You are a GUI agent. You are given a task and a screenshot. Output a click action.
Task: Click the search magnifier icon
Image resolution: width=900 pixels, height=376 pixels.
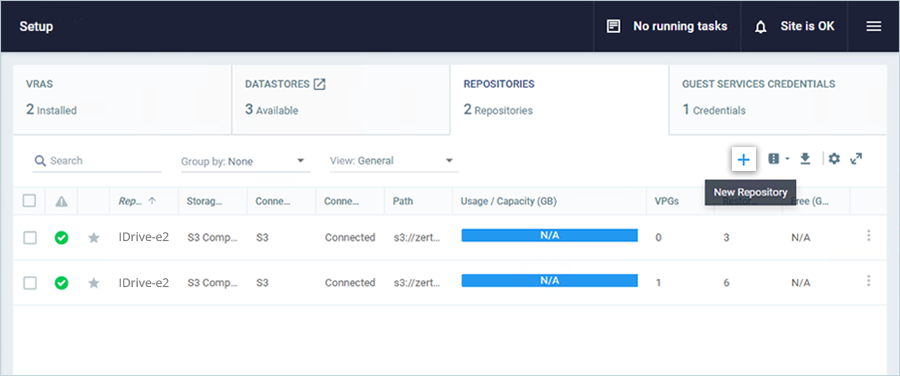tap(40, 161)
